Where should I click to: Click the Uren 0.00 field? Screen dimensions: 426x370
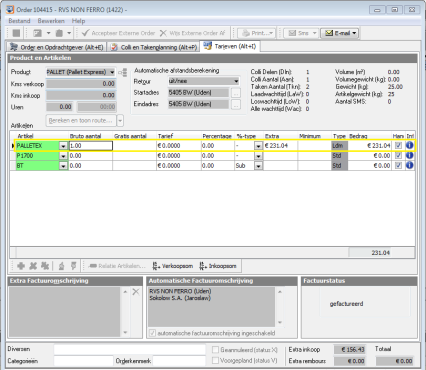(59, 107)
